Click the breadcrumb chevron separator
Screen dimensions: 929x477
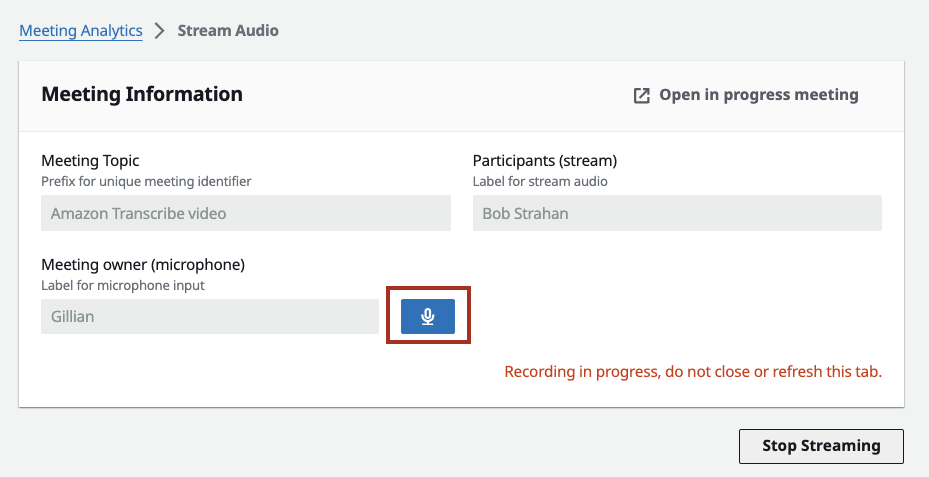point(159,31)
